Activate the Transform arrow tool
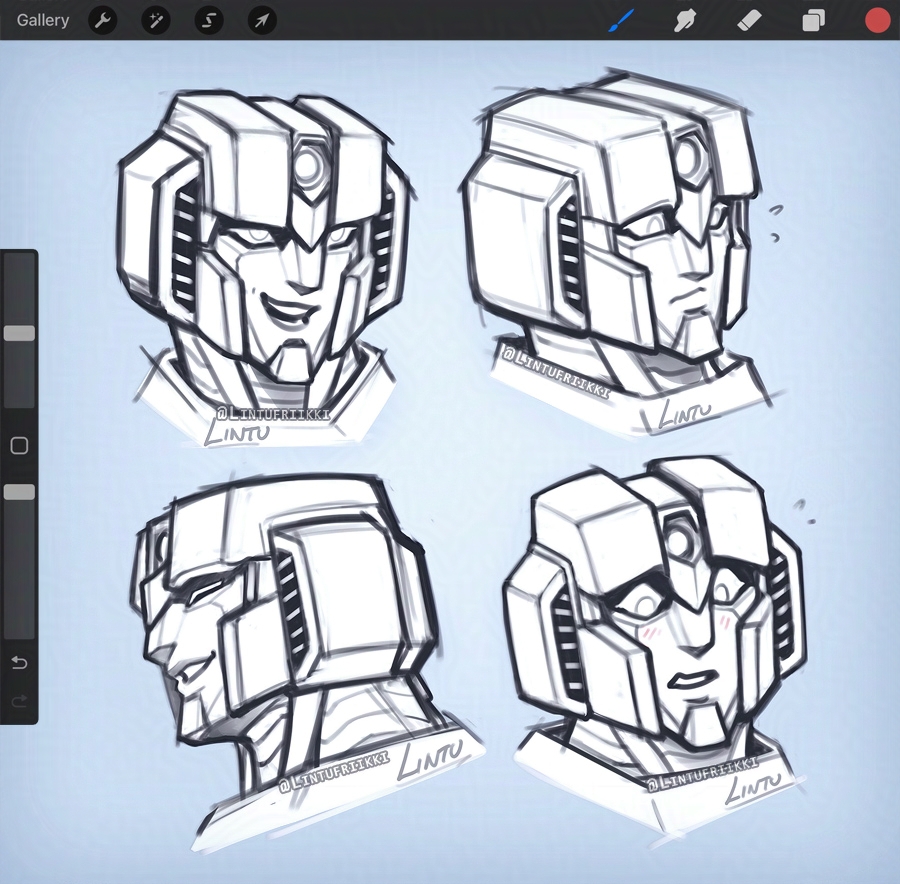 (x=262, y=21)
